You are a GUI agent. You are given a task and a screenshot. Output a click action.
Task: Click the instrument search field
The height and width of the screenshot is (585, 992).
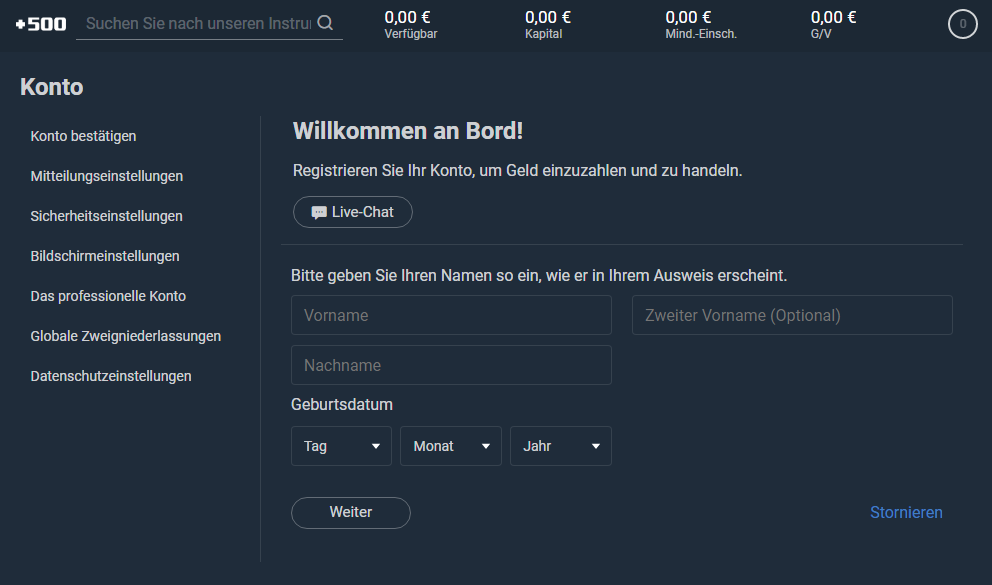pos(199,23)
